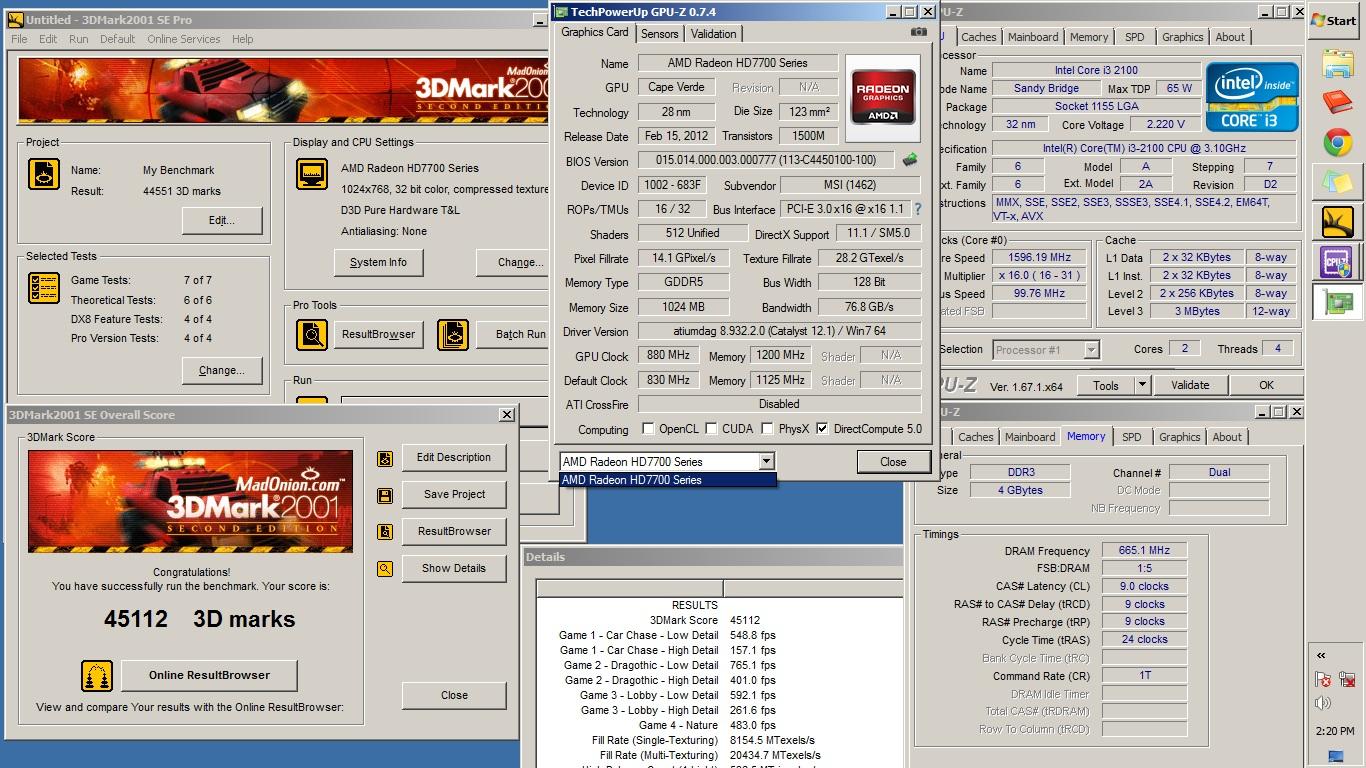
Task: Toggle the OpenCL checkbox
Action: point(648,429)
